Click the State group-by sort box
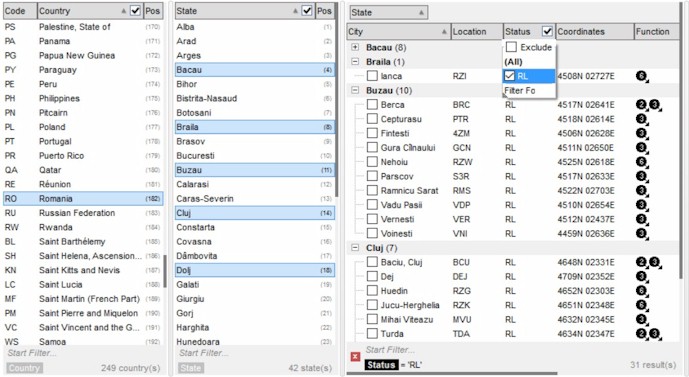Viewport: 689px width, 377px height. point(388,12)
